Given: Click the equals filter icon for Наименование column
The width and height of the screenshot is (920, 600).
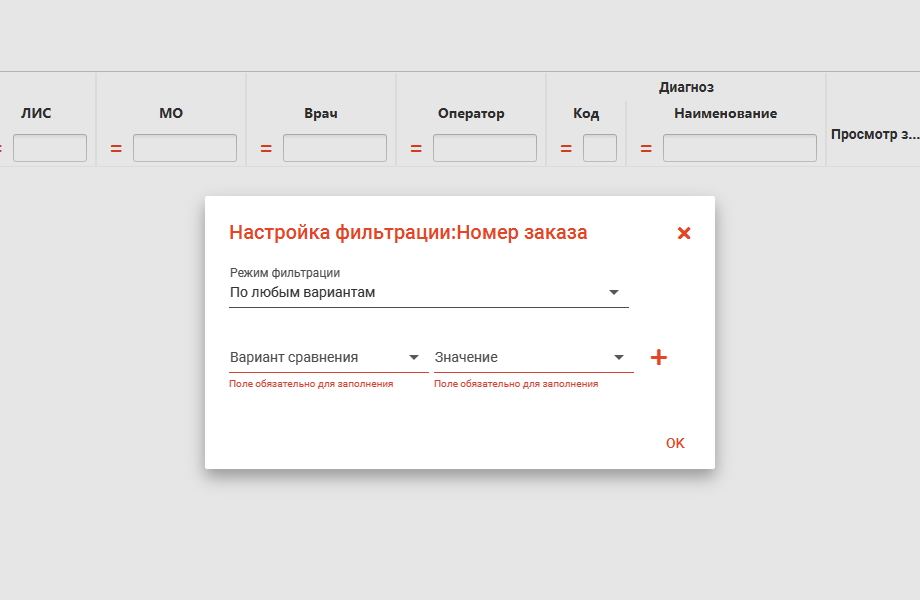Looking at the screenshot, I should tap(646, 149).
